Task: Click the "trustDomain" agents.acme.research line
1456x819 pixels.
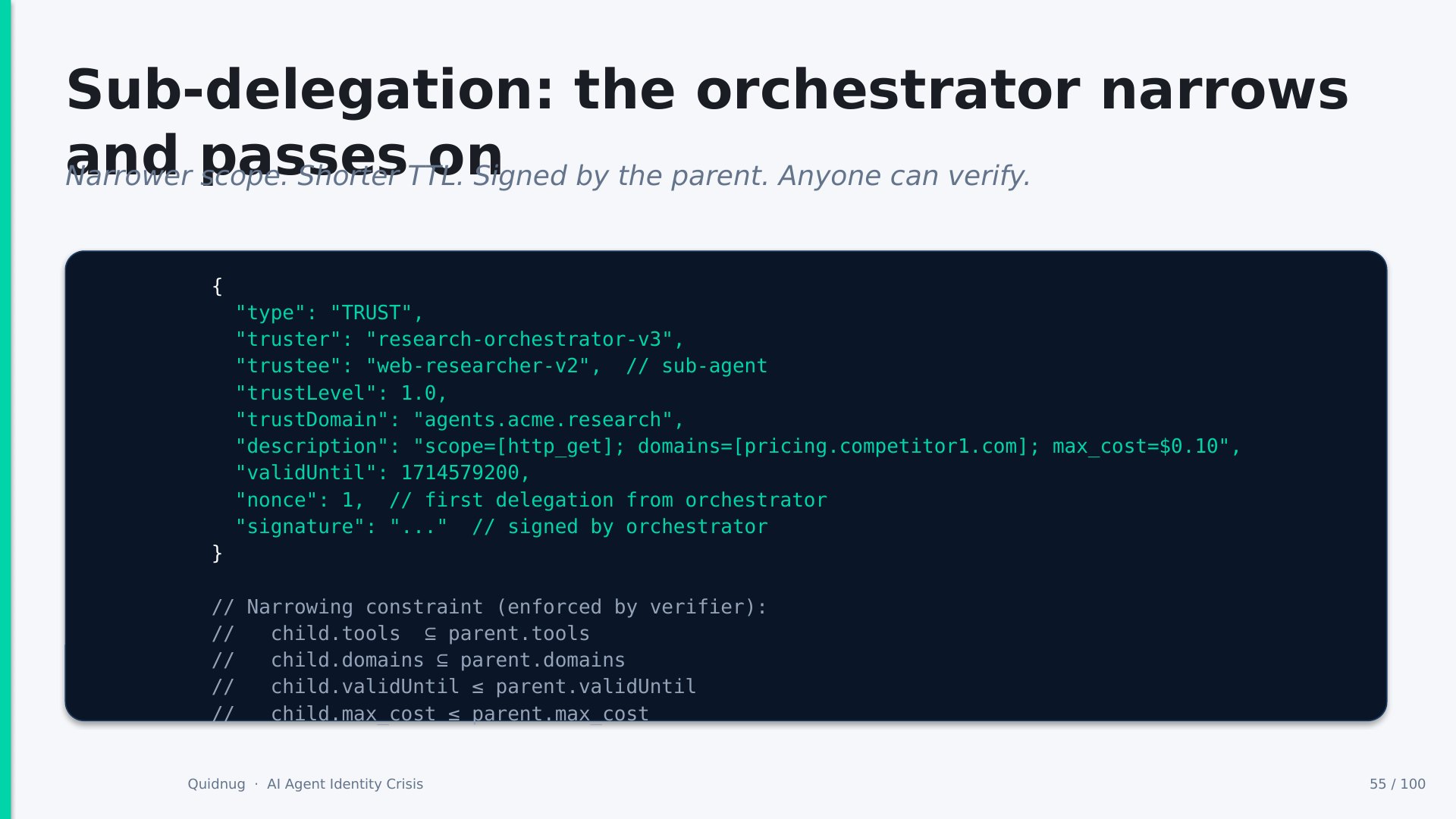Action: pyautogui.click(x=460, y=420)
